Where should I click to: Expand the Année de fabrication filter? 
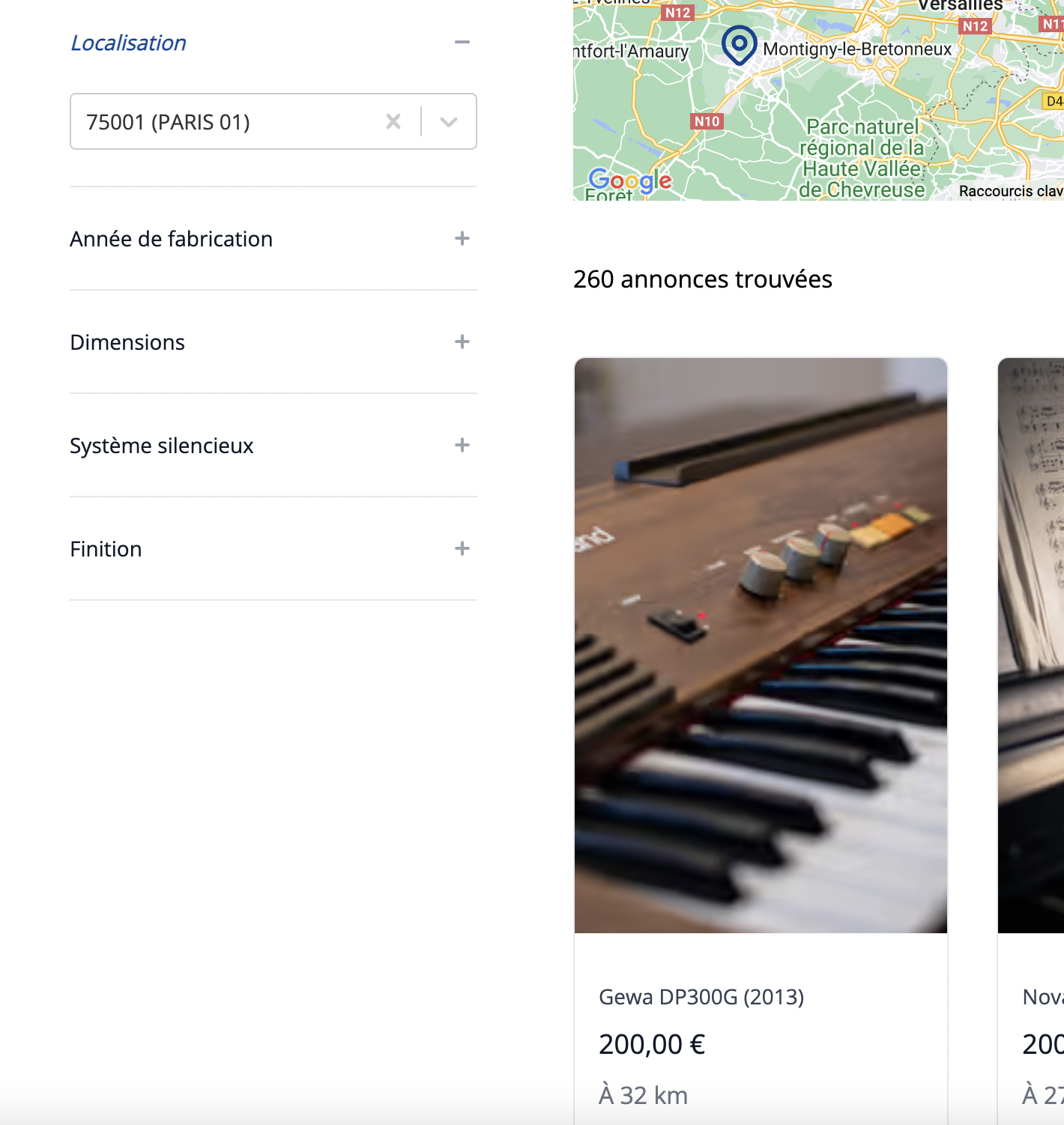(462, 238)
